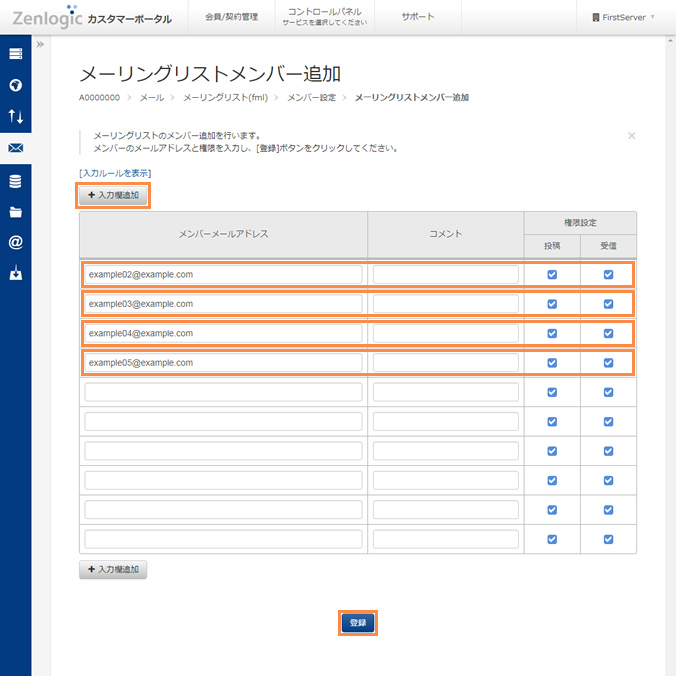
Task: Click bottom 入力欄追加 button
Action: (113, 570)
